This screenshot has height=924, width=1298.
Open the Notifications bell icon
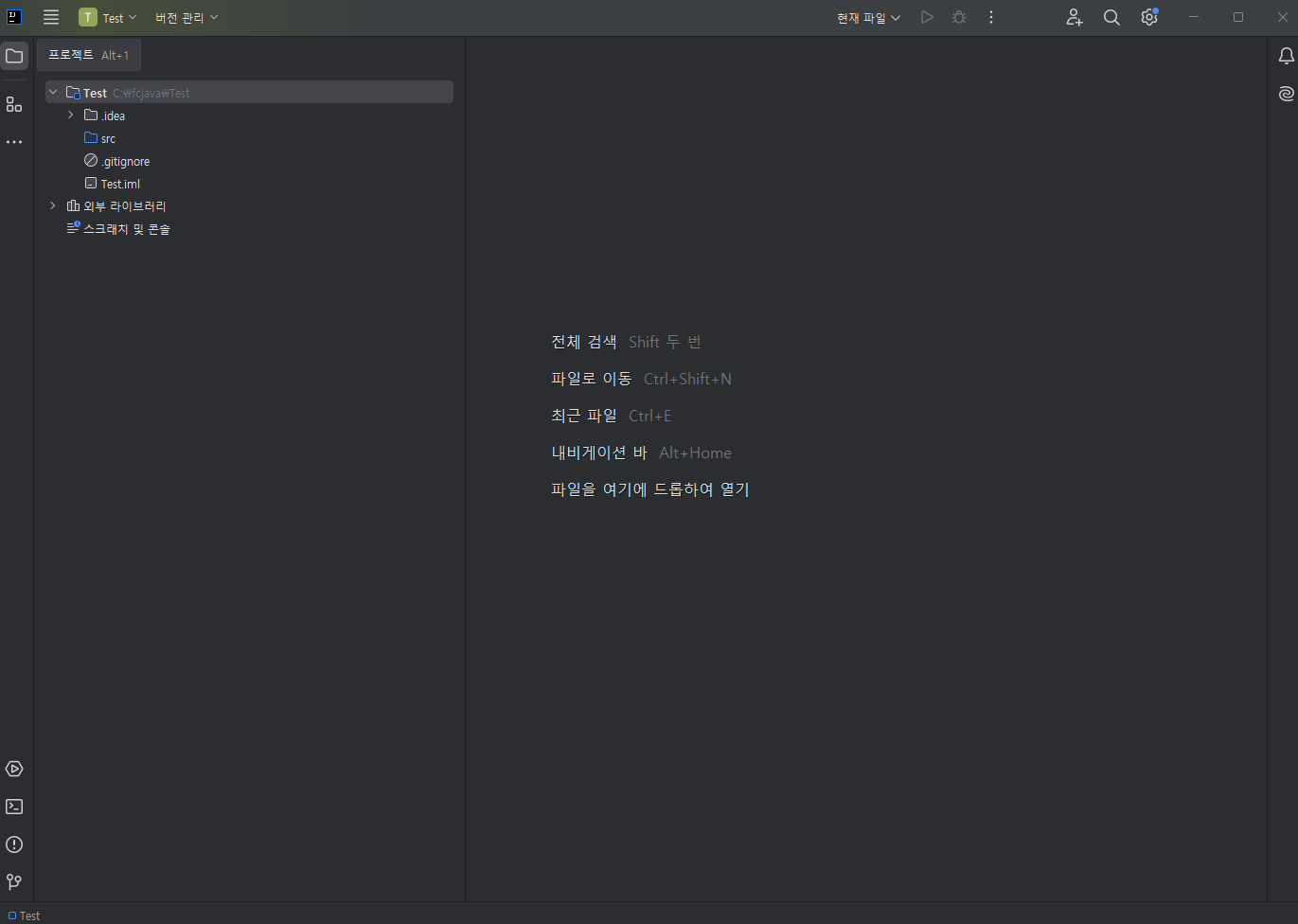point(1286,56)
